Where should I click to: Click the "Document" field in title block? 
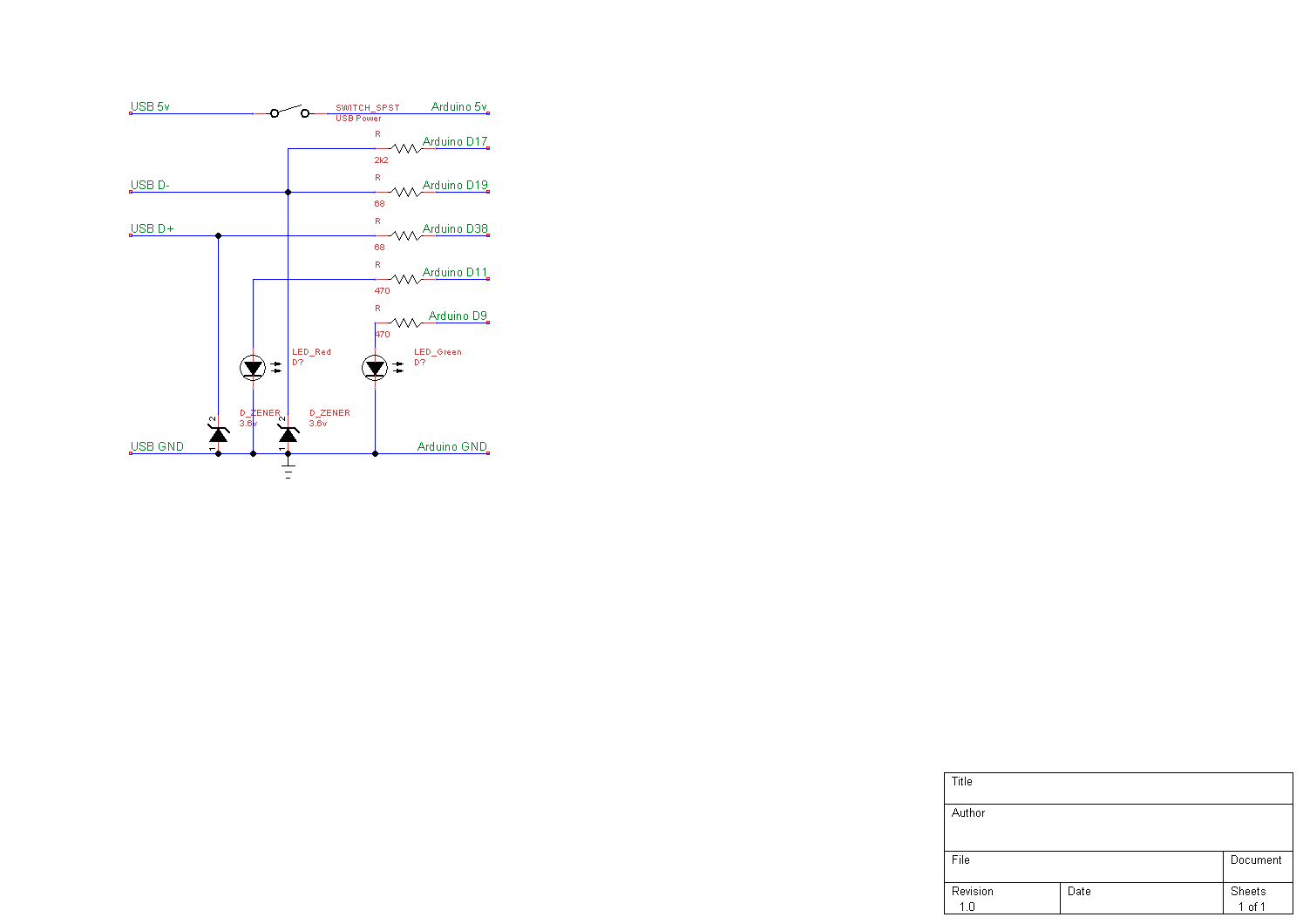tap(1258, 866)
